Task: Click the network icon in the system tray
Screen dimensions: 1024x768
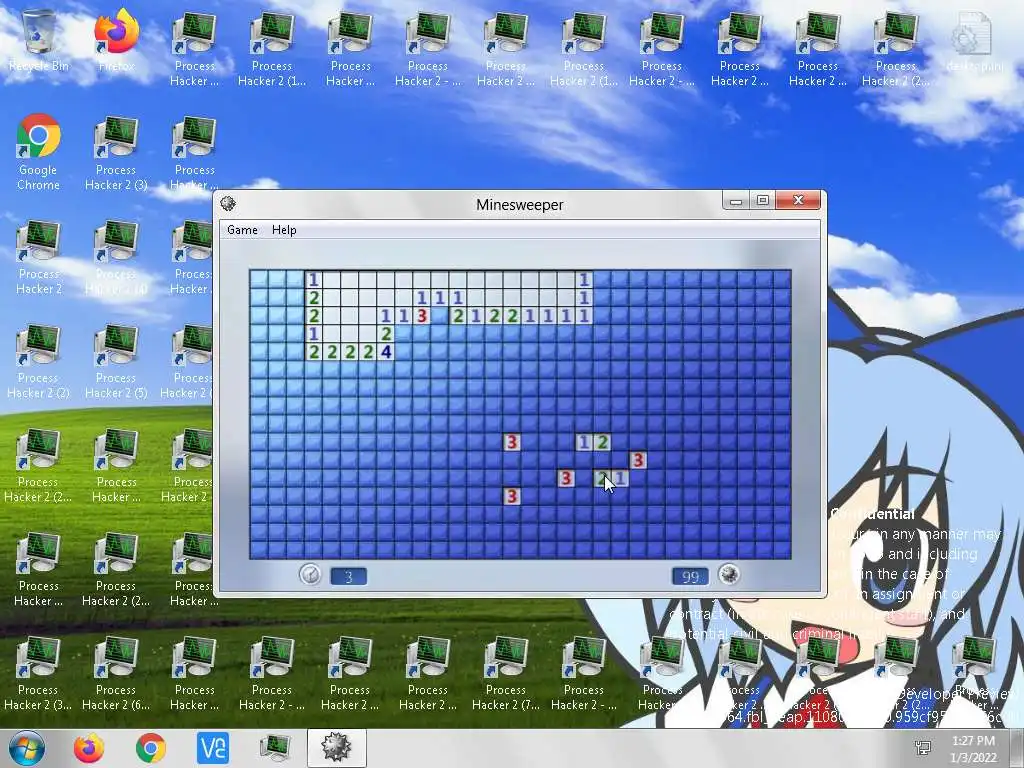Action: tap(923, 748)
